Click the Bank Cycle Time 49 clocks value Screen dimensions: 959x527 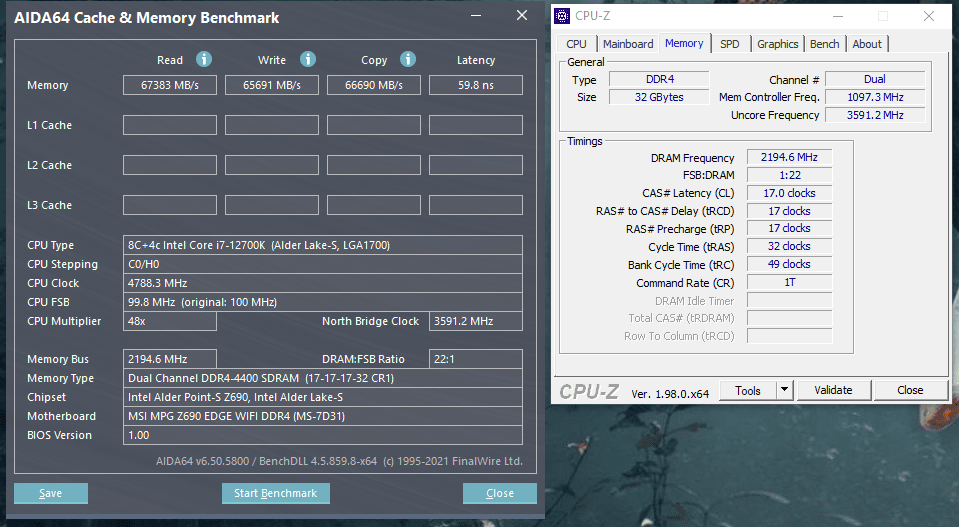pos(790,264)
